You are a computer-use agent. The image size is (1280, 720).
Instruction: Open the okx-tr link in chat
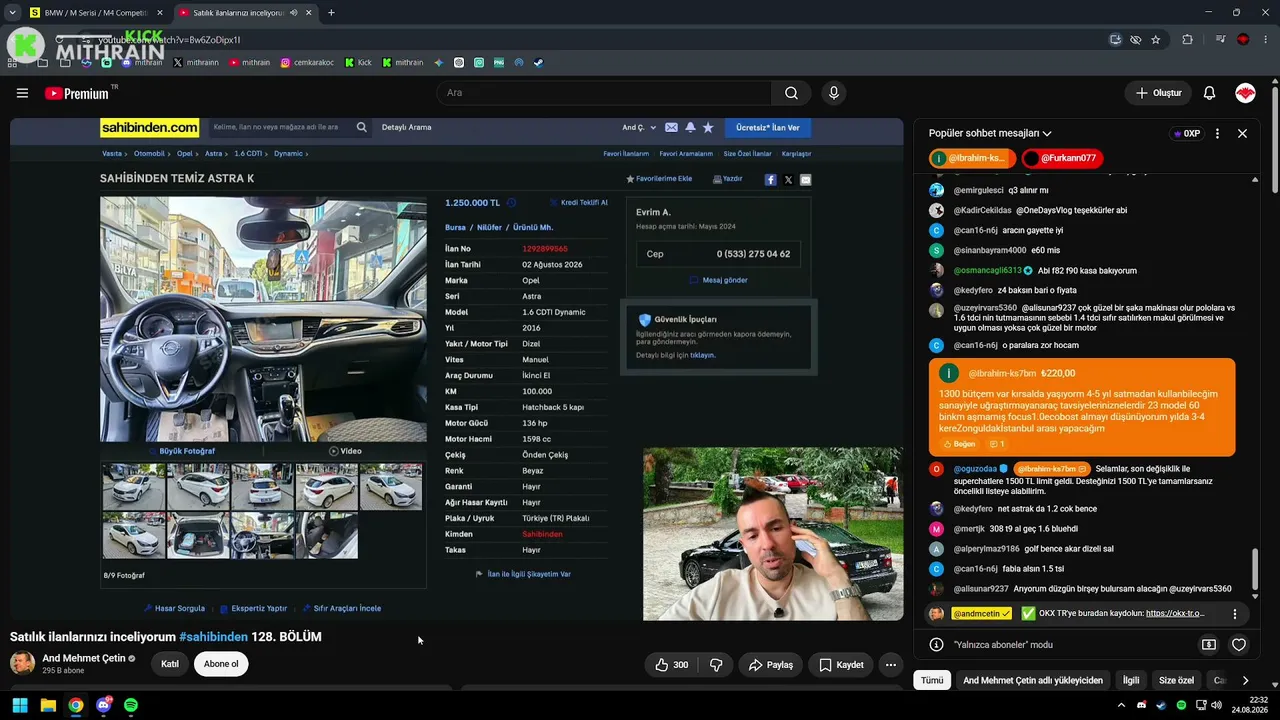click(x=1175, y=613)
